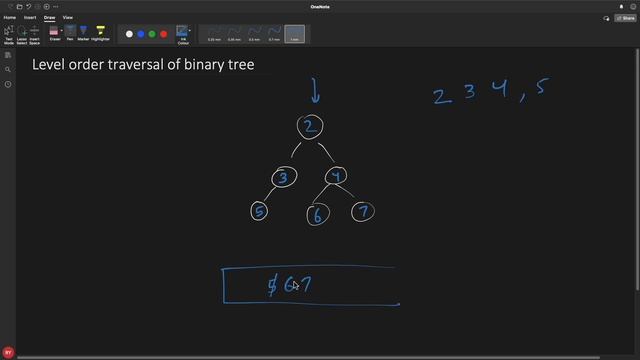Open the Home ribbon tab

(x=10, y=18)
